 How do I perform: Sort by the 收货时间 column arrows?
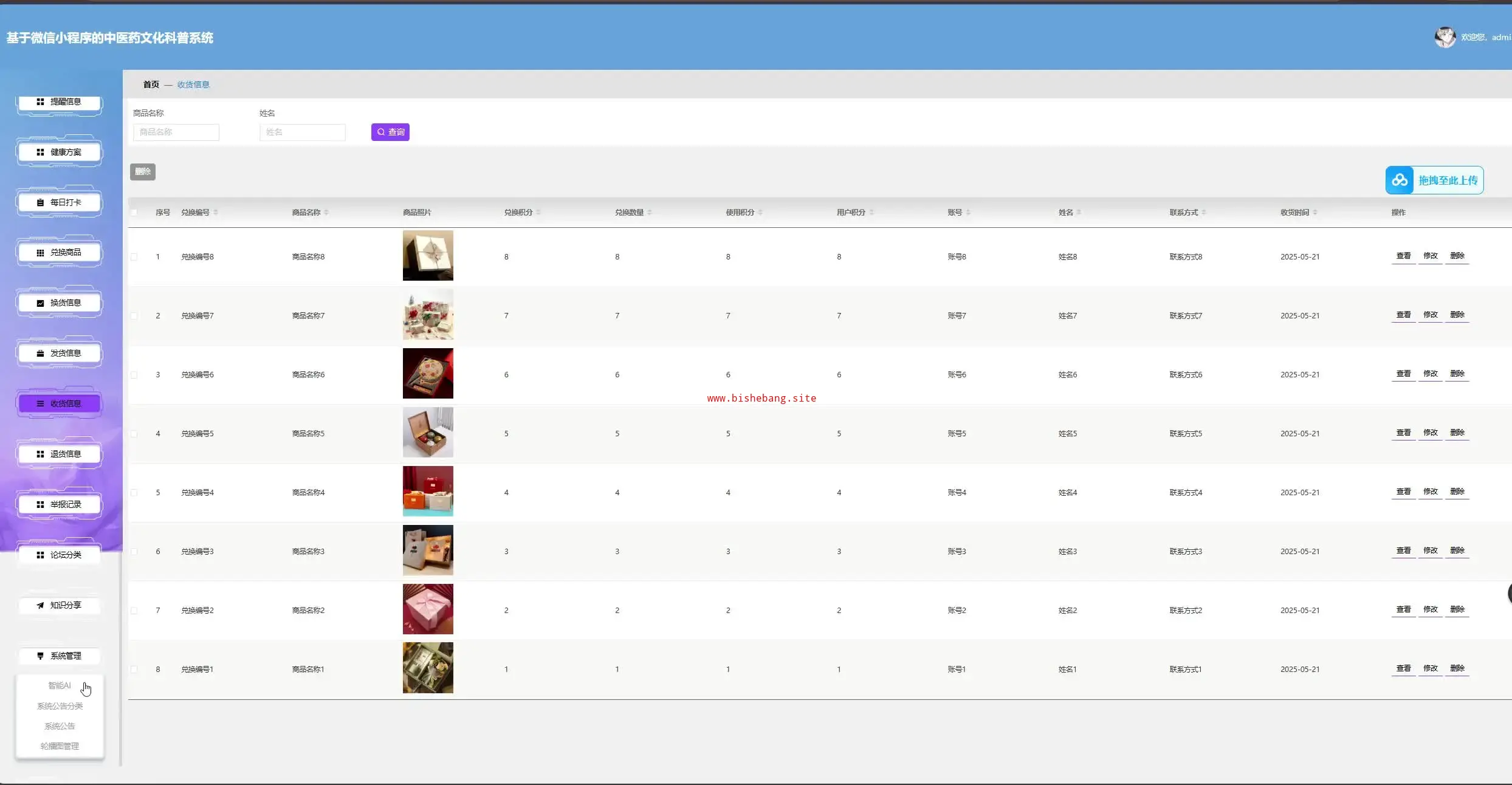tap(1314, 213)
